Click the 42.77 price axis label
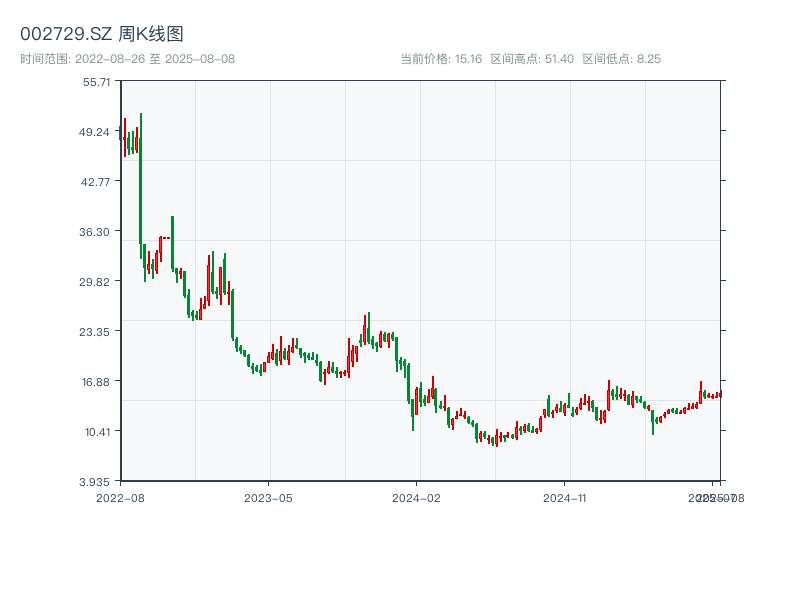Viewport: 800px width, 600px height. [97, 182]
